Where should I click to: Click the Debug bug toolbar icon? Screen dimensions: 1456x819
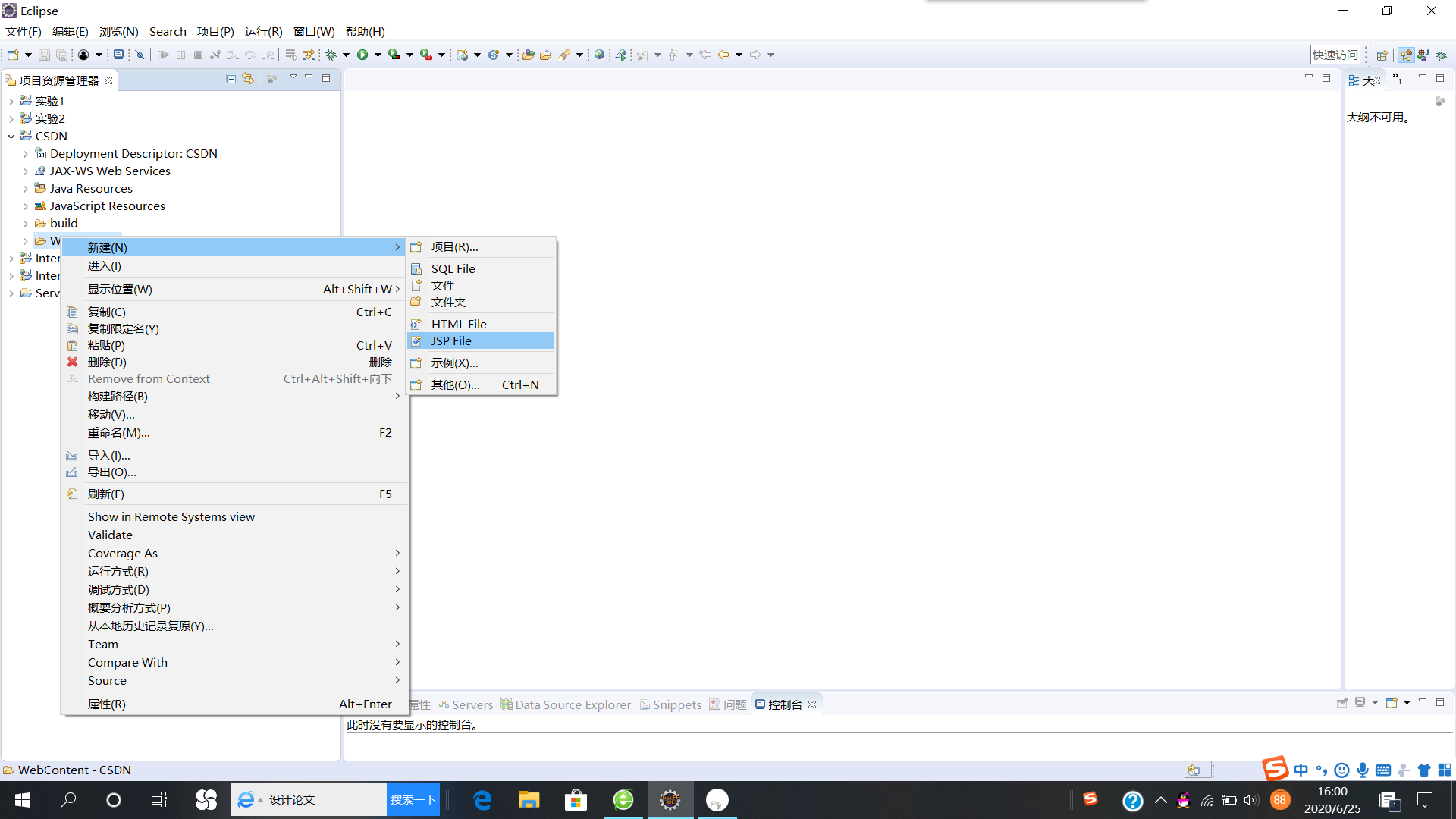click(331, 55)
